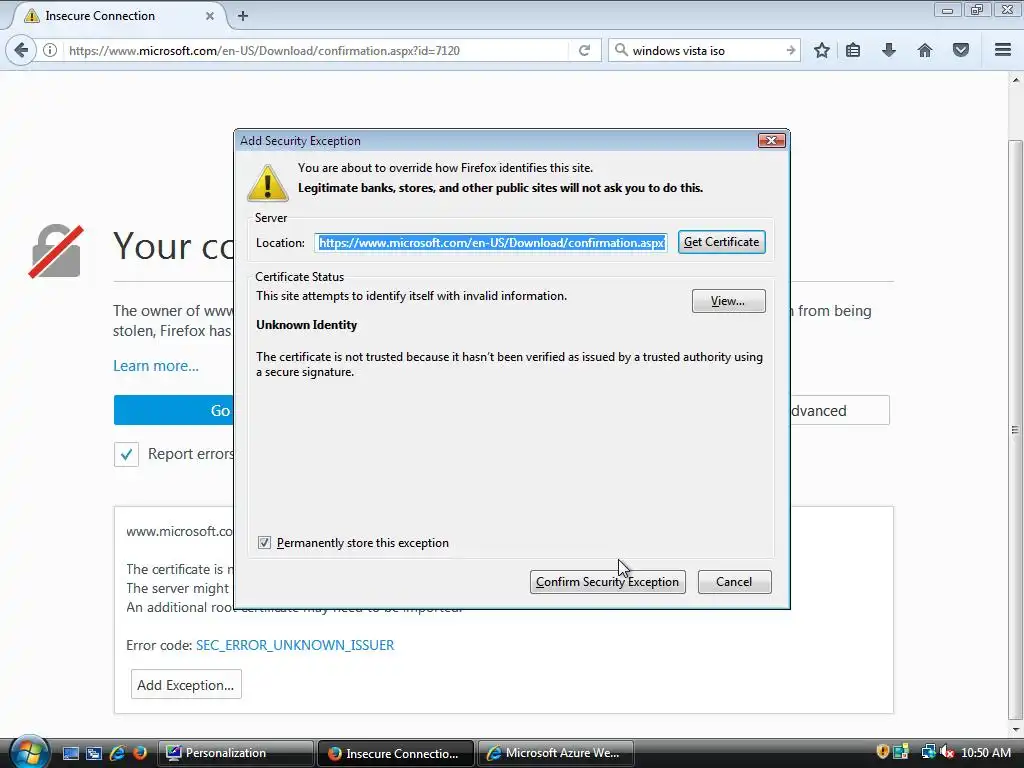
Task: Confirm Security Exception button
Action: [x=607, y=582]
